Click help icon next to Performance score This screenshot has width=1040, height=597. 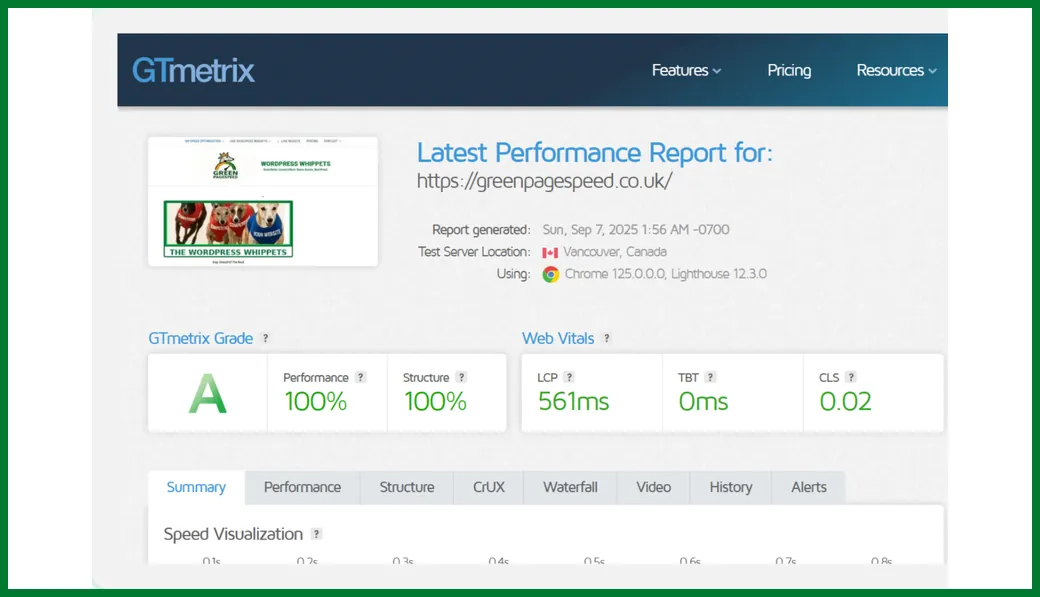coord(361,377)
